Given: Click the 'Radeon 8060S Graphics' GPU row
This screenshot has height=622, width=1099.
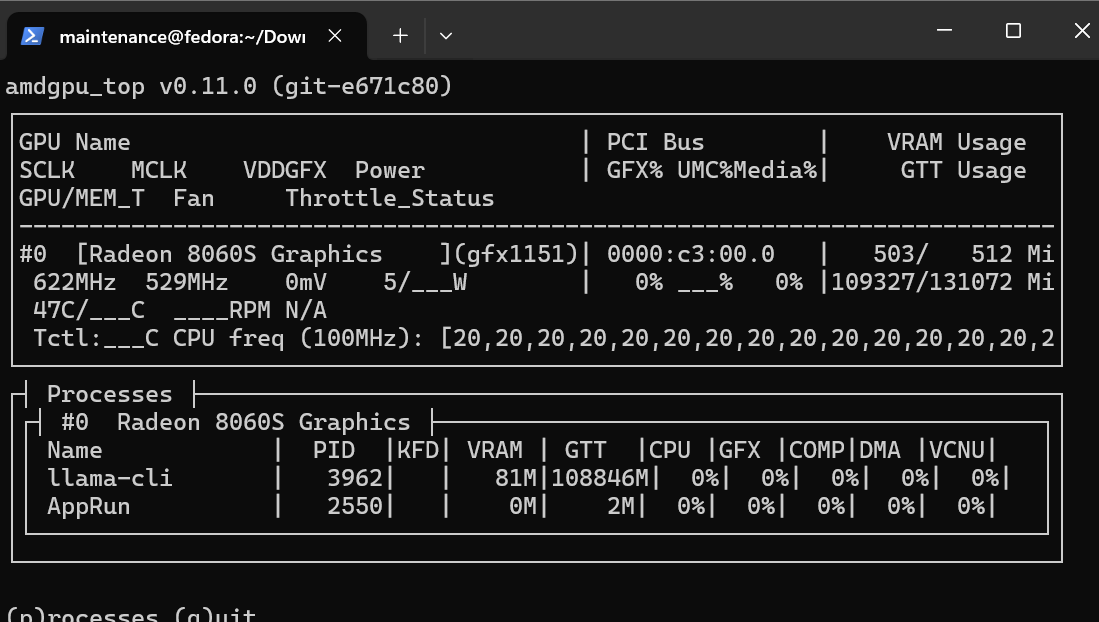Looking at the screenshot, I should click(536, 255).
